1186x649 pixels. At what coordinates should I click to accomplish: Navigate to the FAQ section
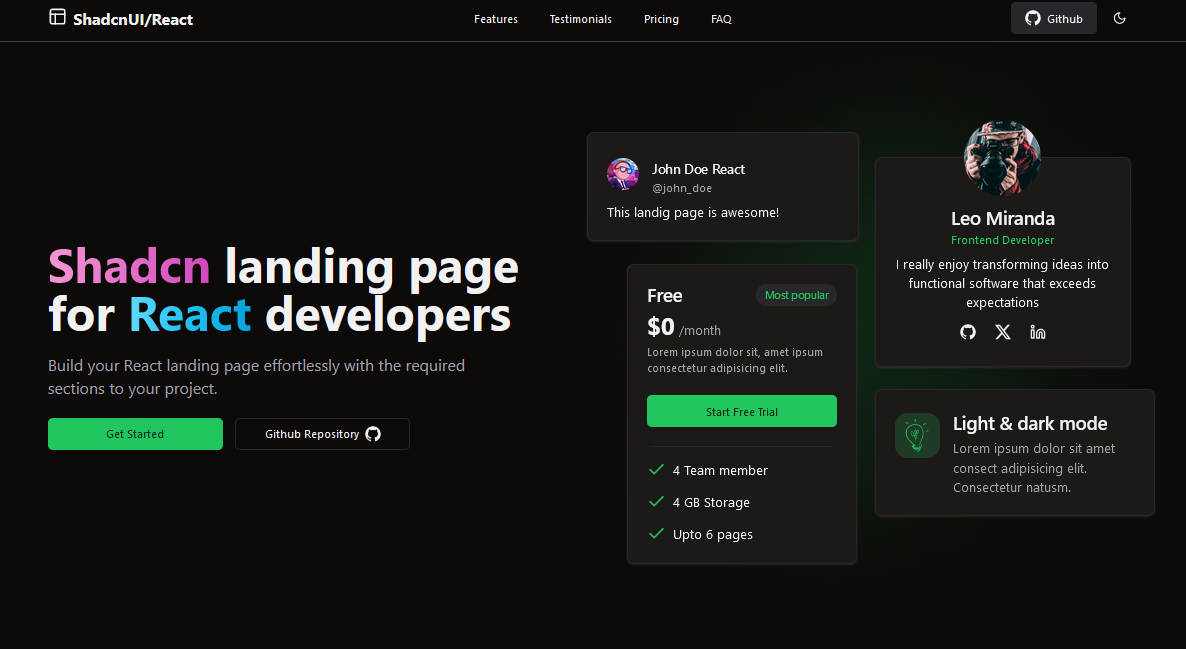tap(721, 18)
